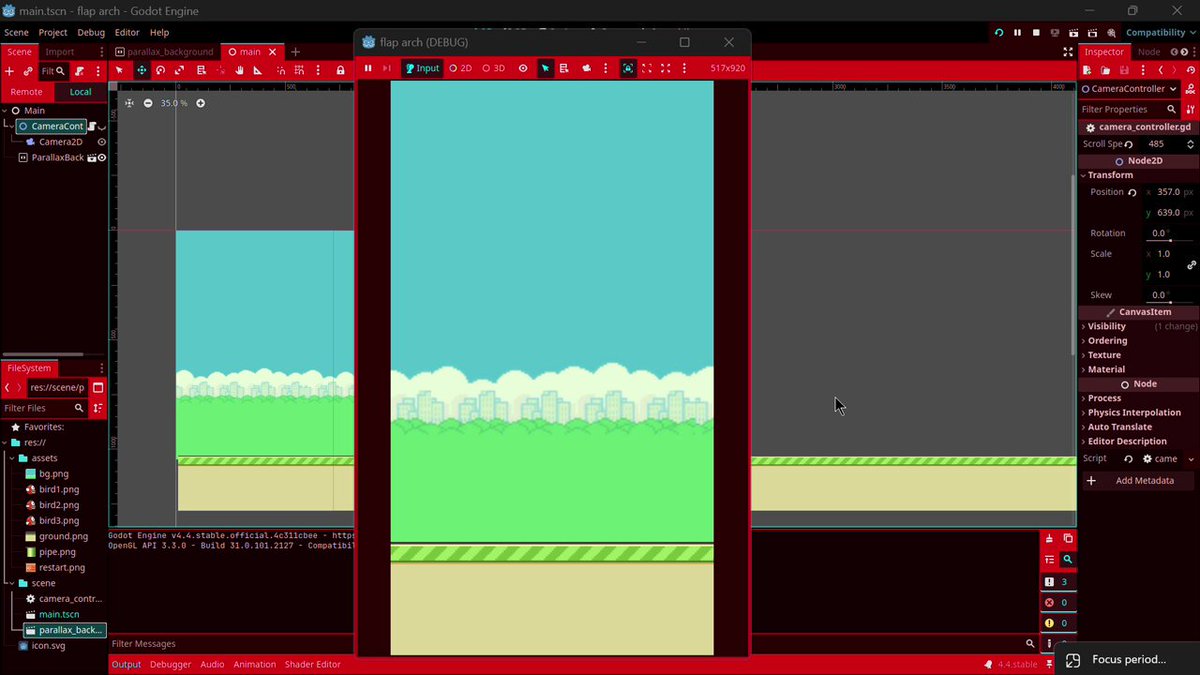The height and width of the screenshot is (675, 1200).
Task: Attach script icon in Scene dock toolbar
Action: [79, 71]
